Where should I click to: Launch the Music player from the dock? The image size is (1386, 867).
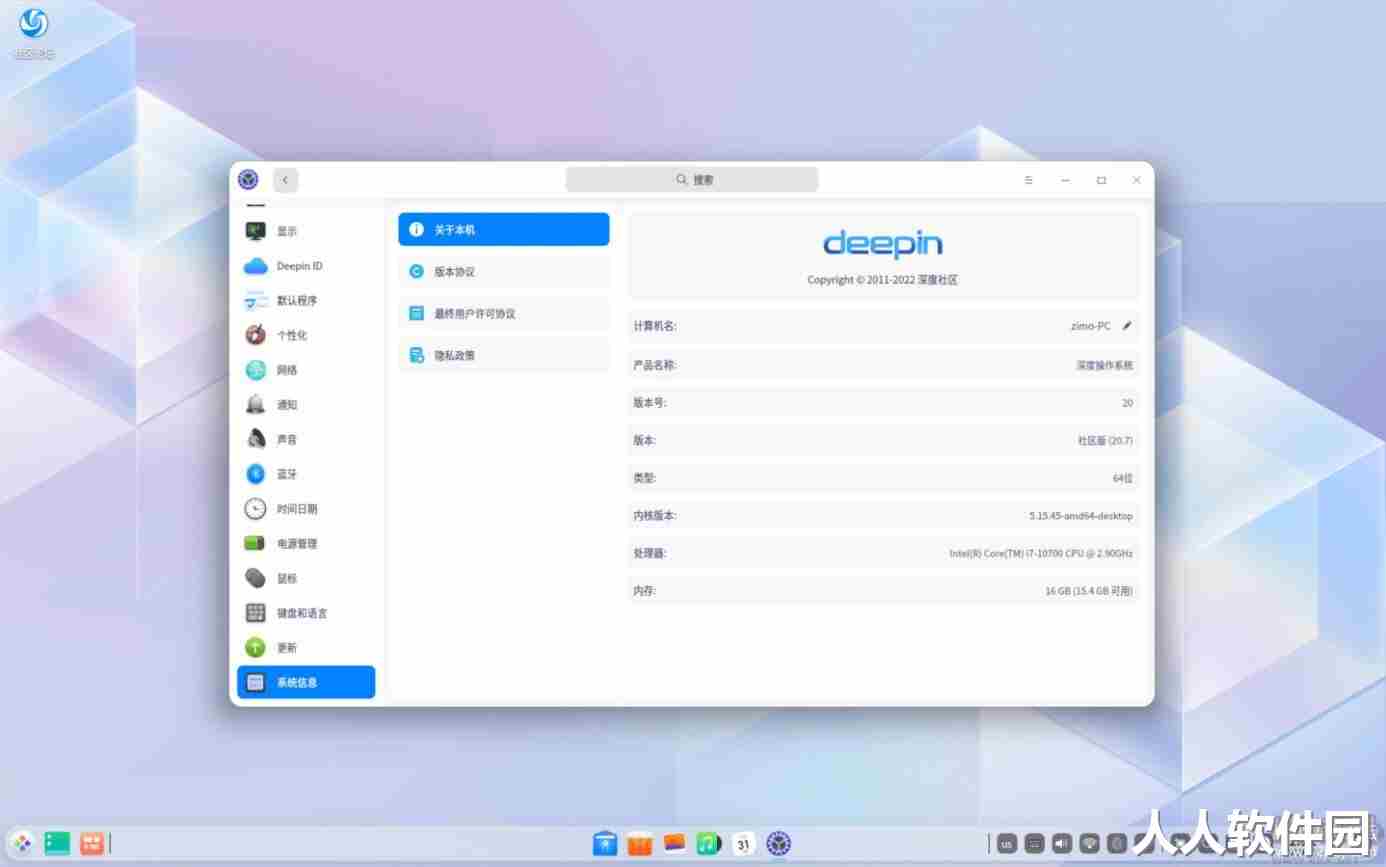click(x=709, y=844)
